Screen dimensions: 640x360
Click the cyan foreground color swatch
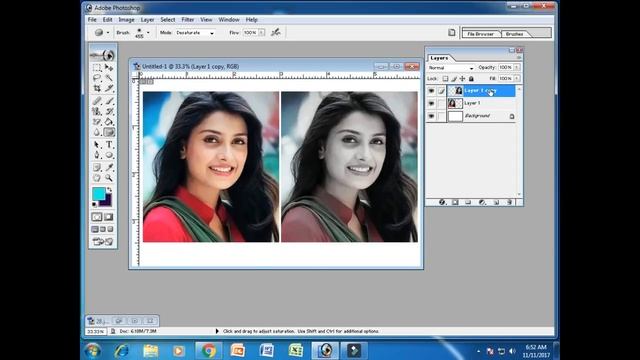pos(98,194)
